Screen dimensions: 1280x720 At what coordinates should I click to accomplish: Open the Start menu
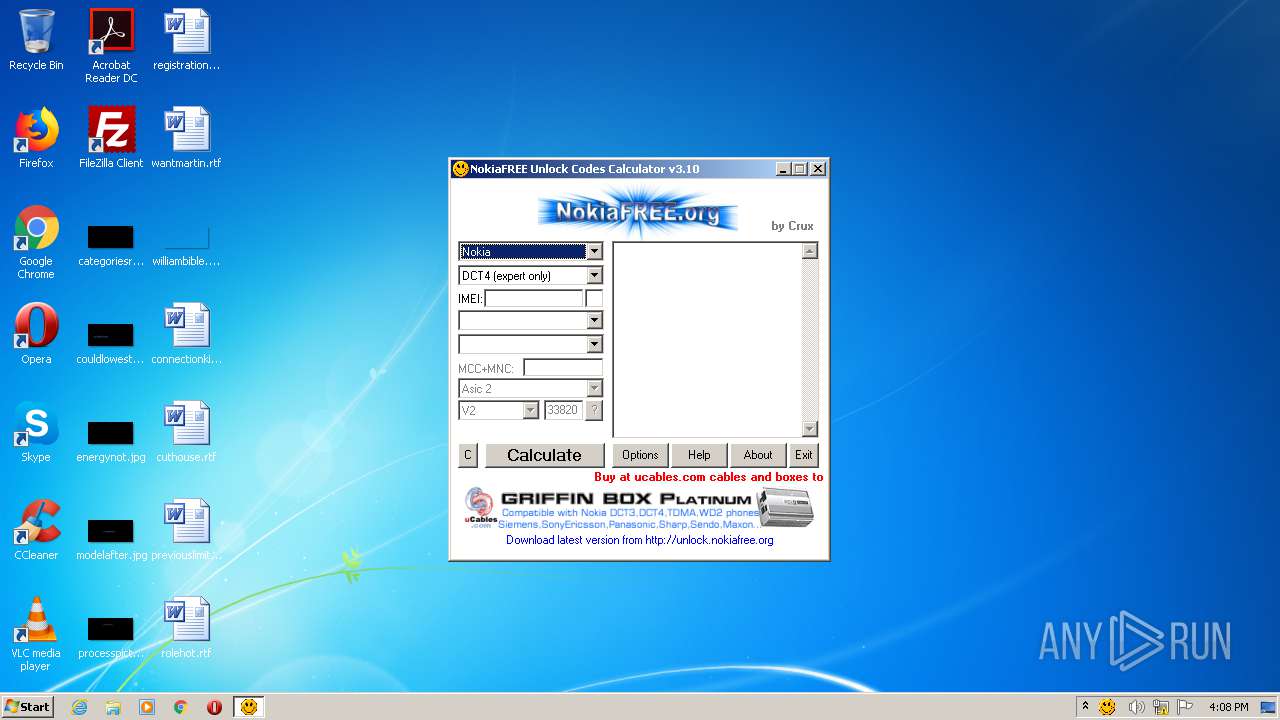27,707
